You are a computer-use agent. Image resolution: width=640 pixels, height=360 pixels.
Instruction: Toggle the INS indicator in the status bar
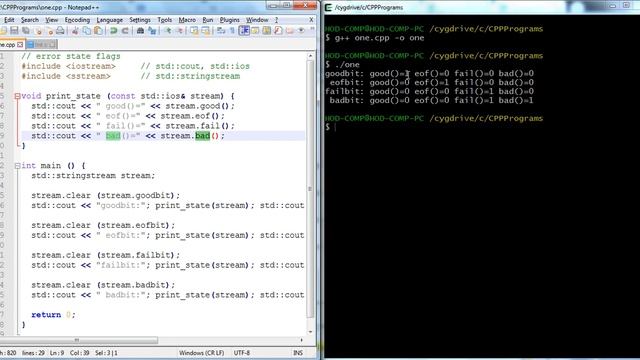298,353
